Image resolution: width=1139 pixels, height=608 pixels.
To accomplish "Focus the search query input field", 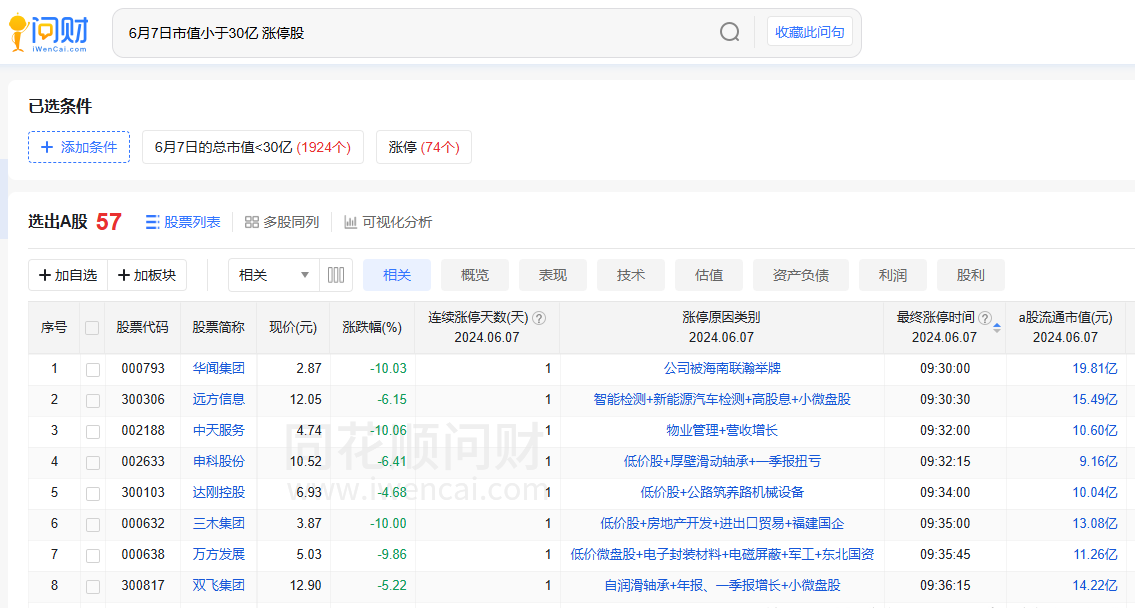I will (x=418, y=33).
